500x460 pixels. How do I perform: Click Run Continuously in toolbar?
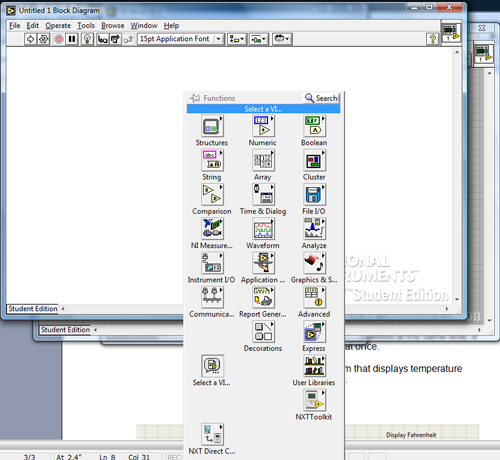[44, 39]
